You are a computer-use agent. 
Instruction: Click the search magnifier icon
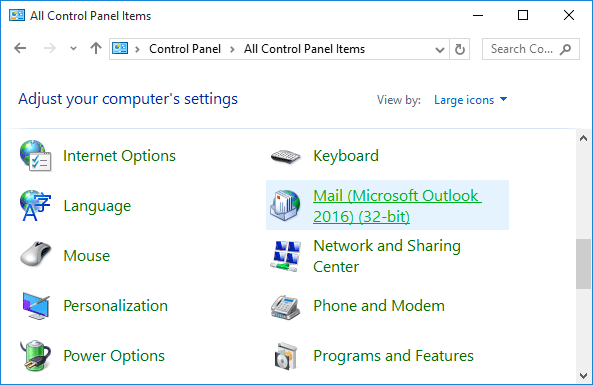coord(565,49)
